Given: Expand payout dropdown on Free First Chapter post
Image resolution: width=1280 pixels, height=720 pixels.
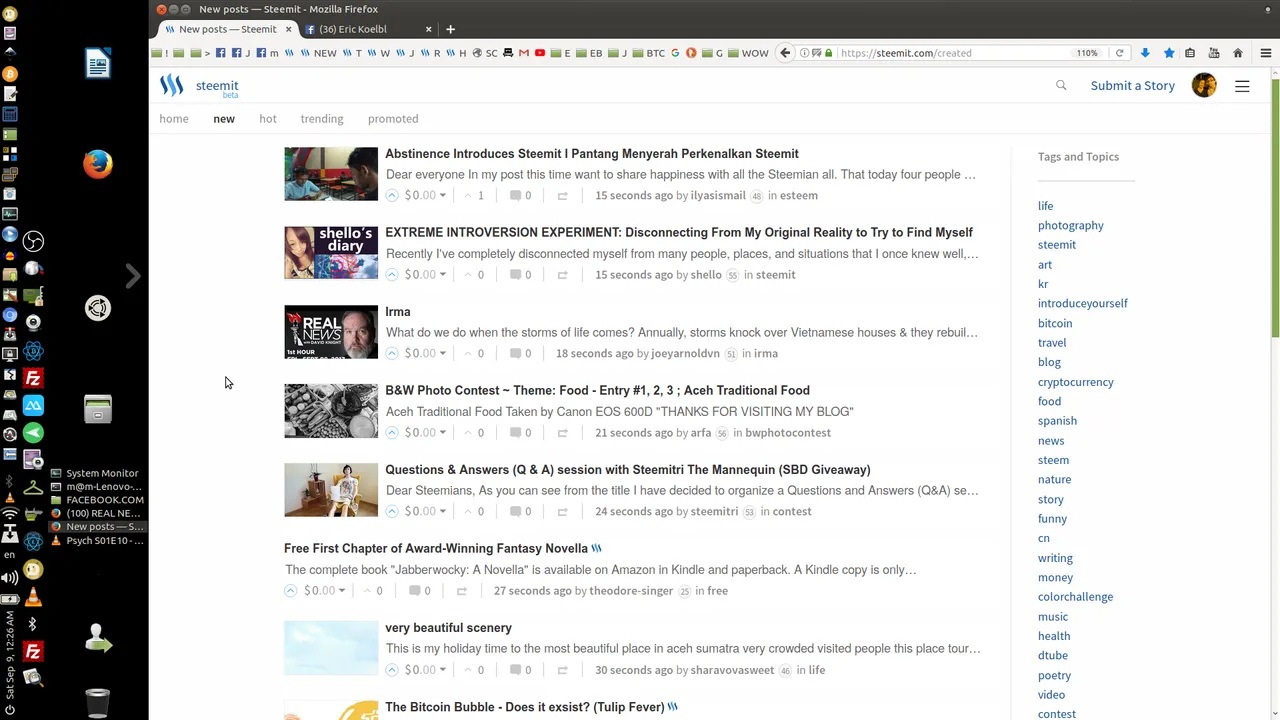Looking at the screenshot, I should click(341, 590).
